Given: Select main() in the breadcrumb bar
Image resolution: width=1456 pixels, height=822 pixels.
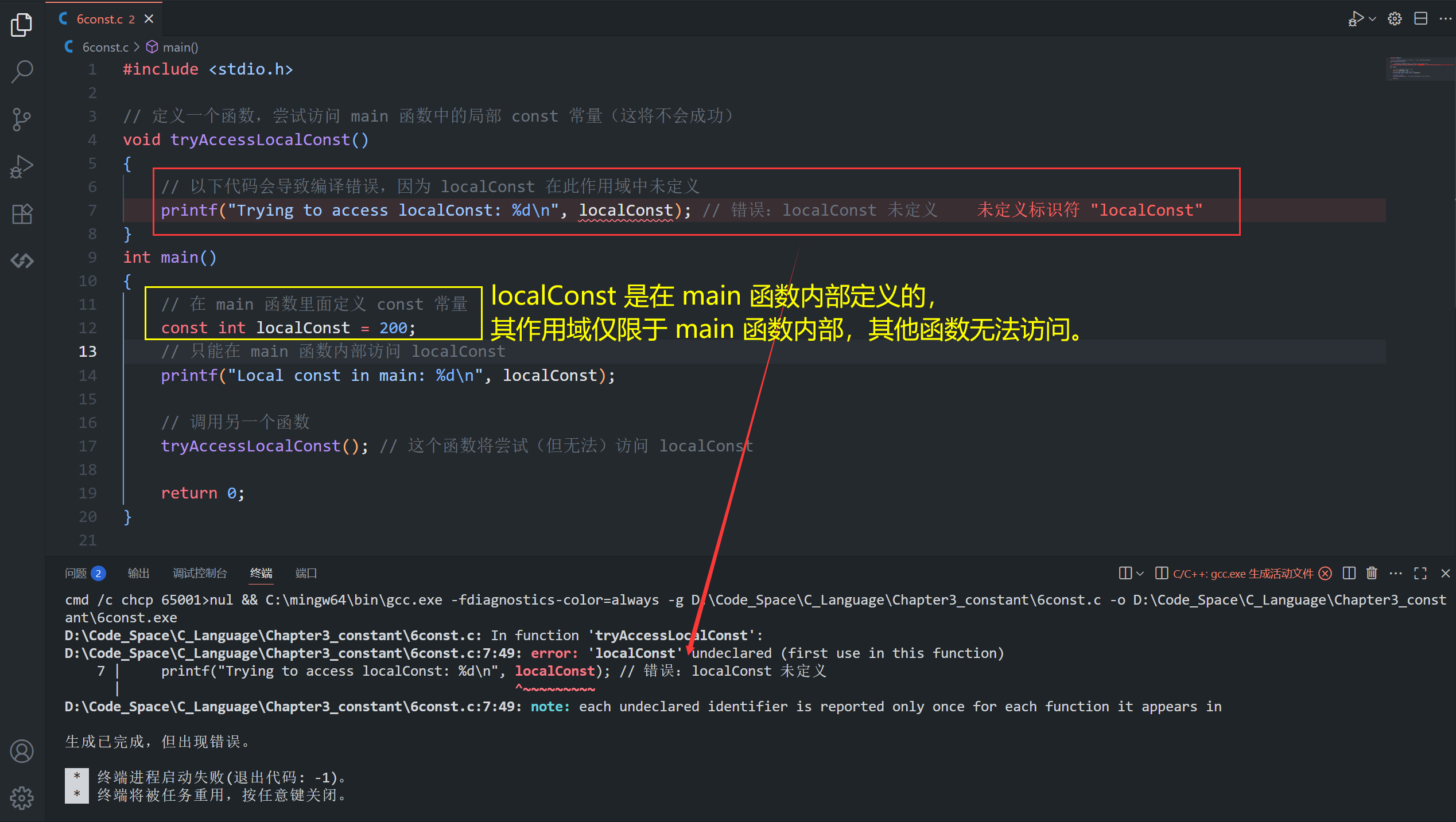Looking at the screenshot, I should [x=181, y=46].
